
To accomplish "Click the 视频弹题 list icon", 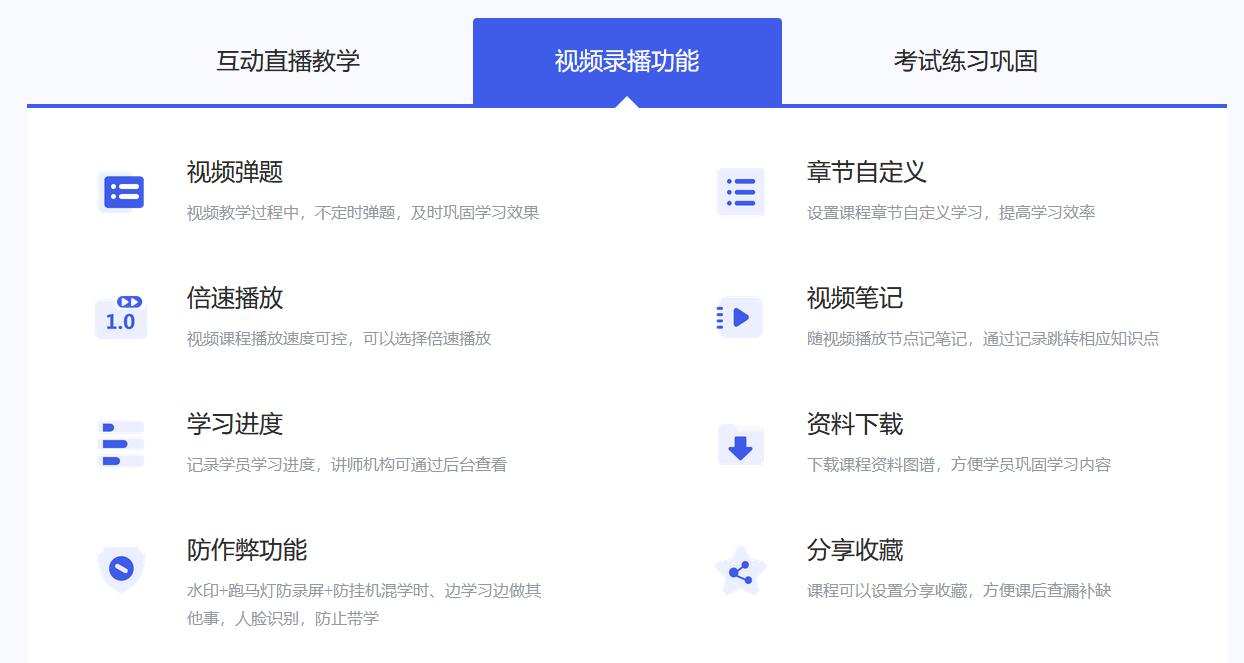I will click(x=122, y=191).
